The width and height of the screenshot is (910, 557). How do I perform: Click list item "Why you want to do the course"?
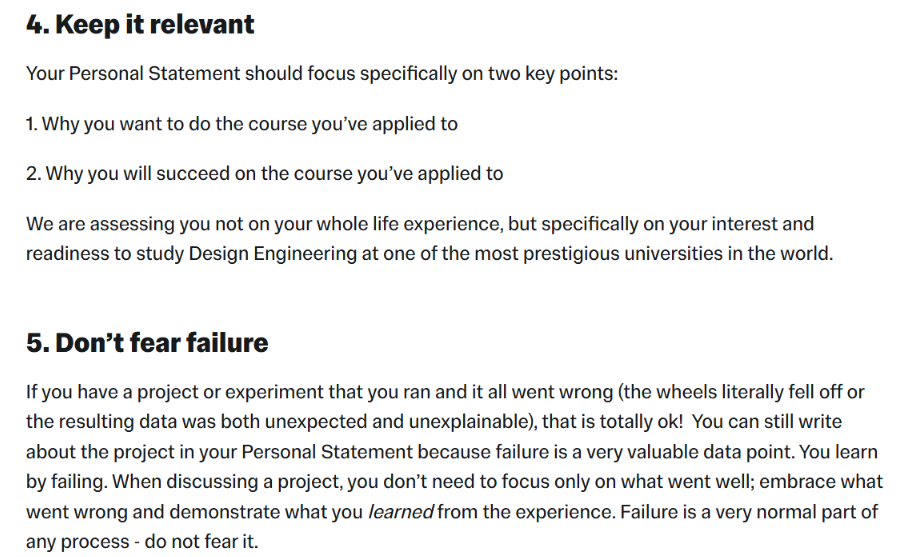tap(242, 124)
